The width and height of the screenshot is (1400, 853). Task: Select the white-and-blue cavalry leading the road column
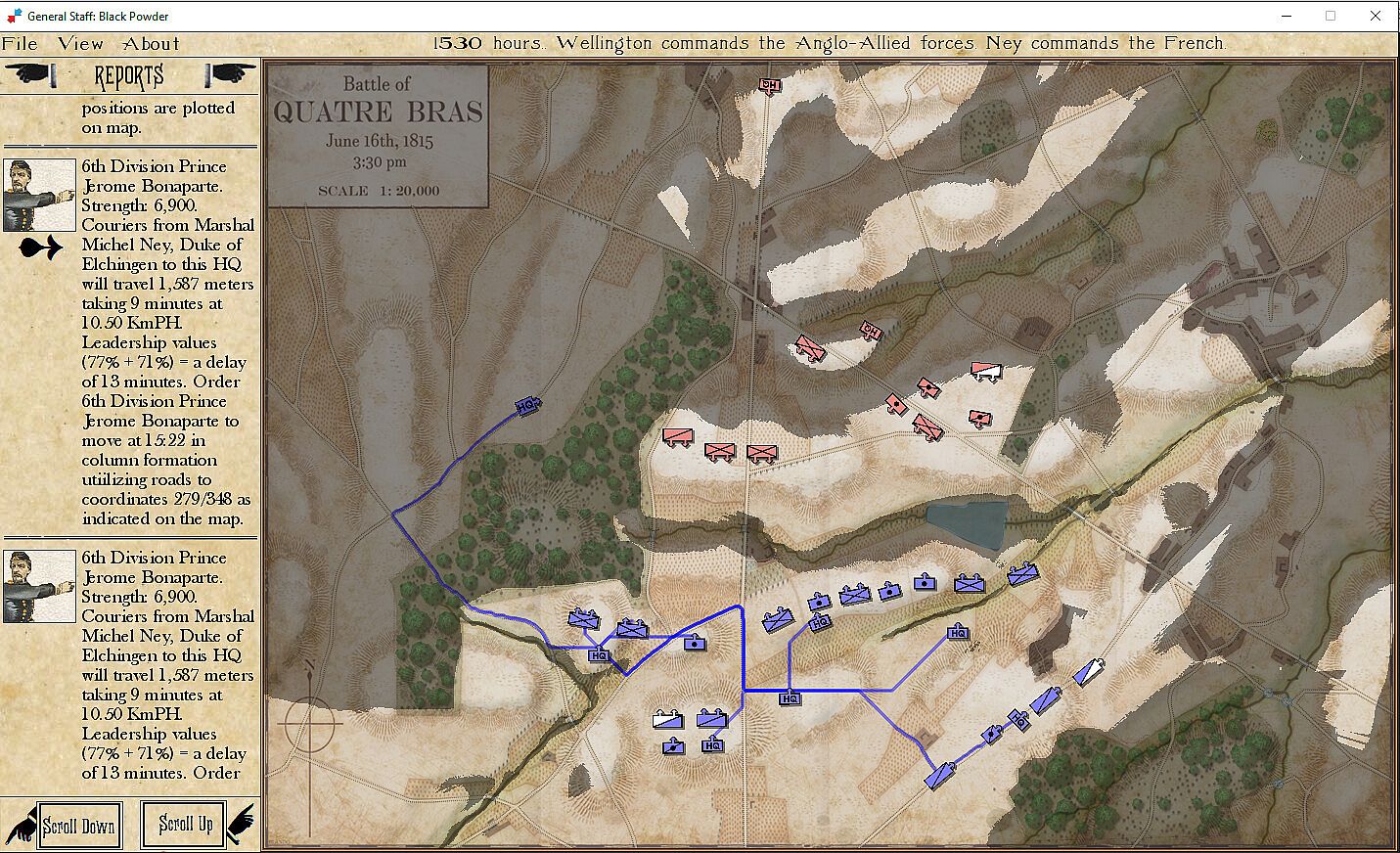point(1089,672)
